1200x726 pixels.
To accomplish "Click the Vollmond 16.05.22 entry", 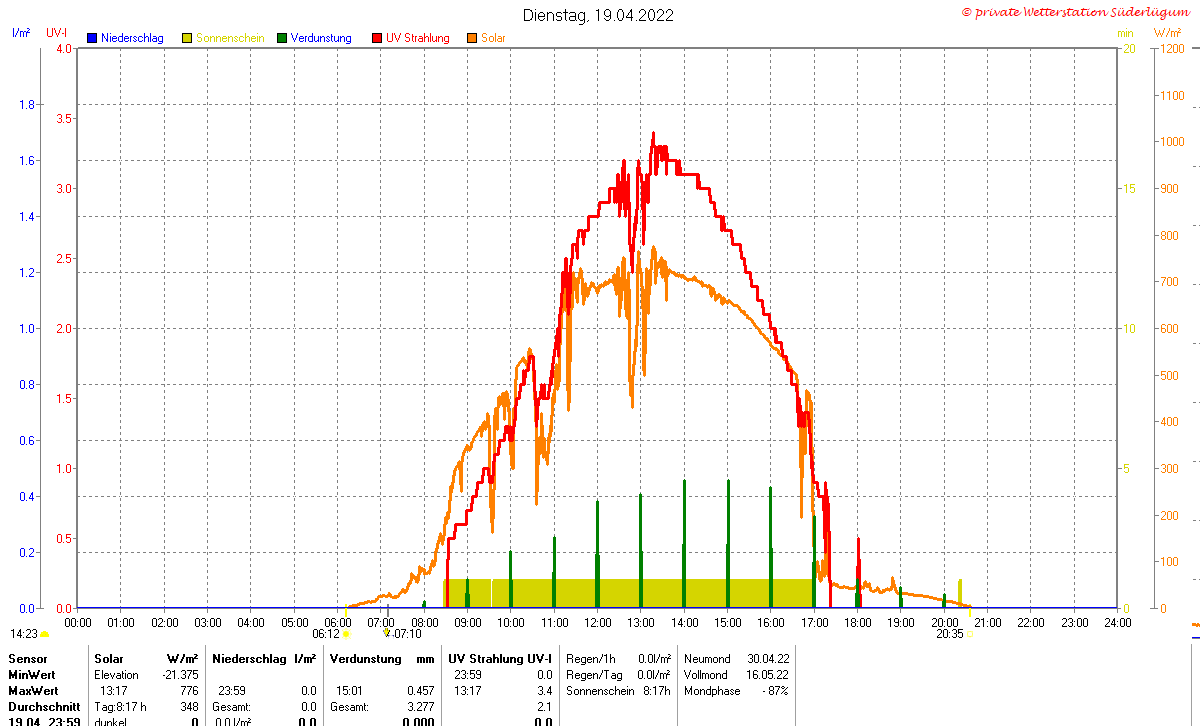I will [737, 675].
